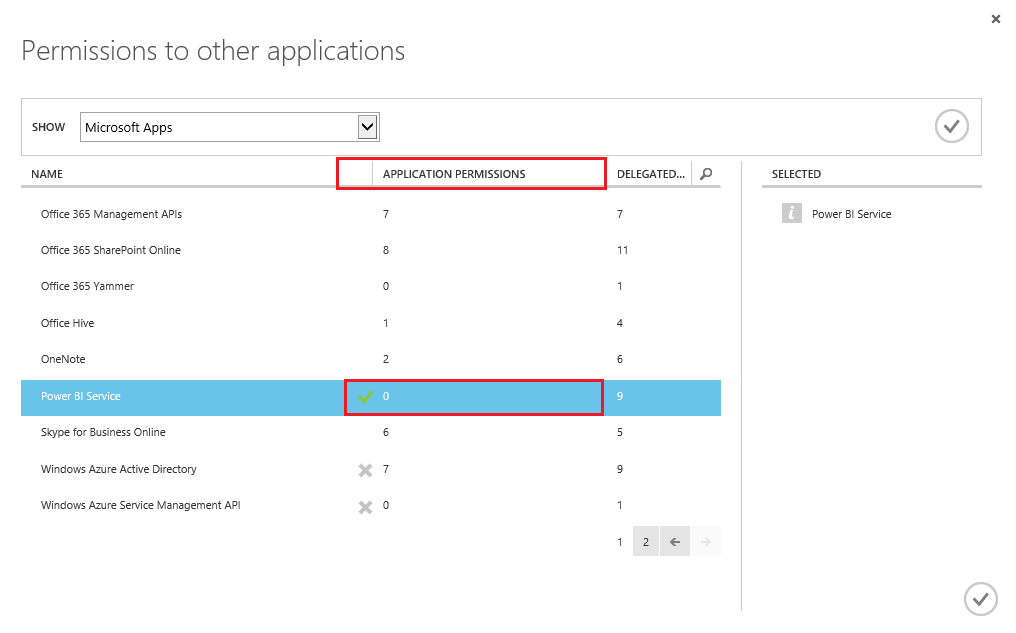Select the Office Hive row
1016x633 pixels.
coord(371,323)
